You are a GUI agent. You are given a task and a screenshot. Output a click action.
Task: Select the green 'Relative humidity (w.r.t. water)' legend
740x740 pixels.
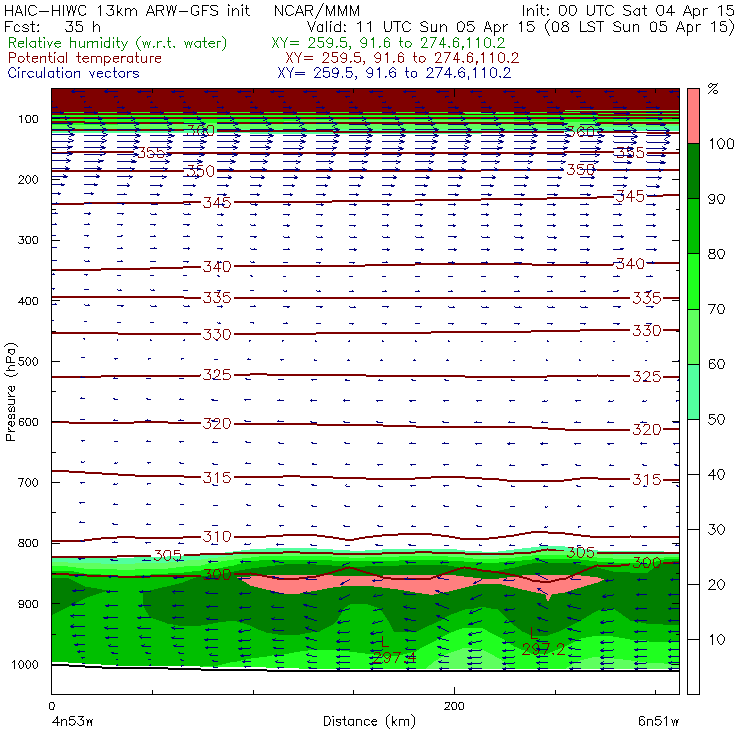(x=118, y=43)
